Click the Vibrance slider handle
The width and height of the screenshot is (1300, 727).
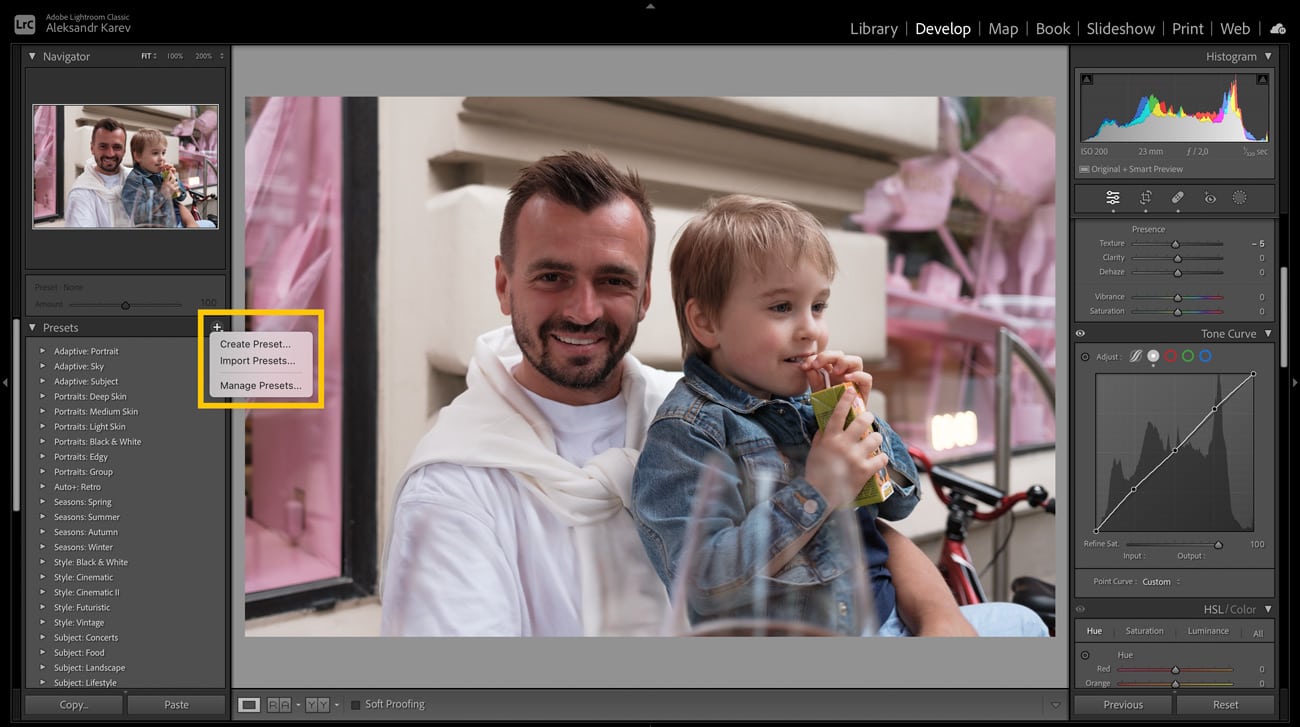click(x=1177, y=297)
